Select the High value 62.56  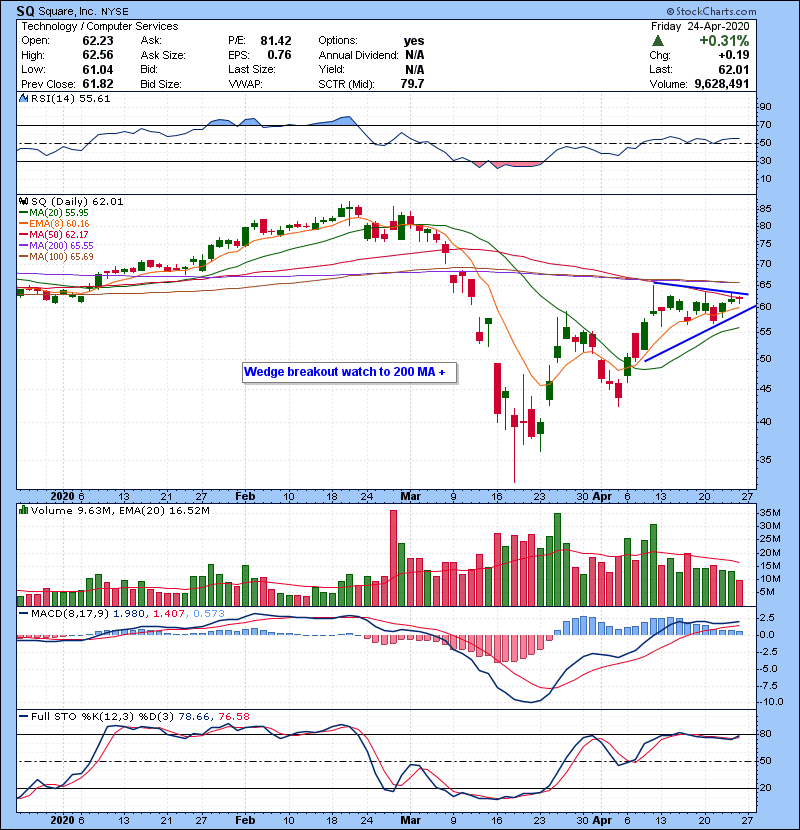[97, 55]
